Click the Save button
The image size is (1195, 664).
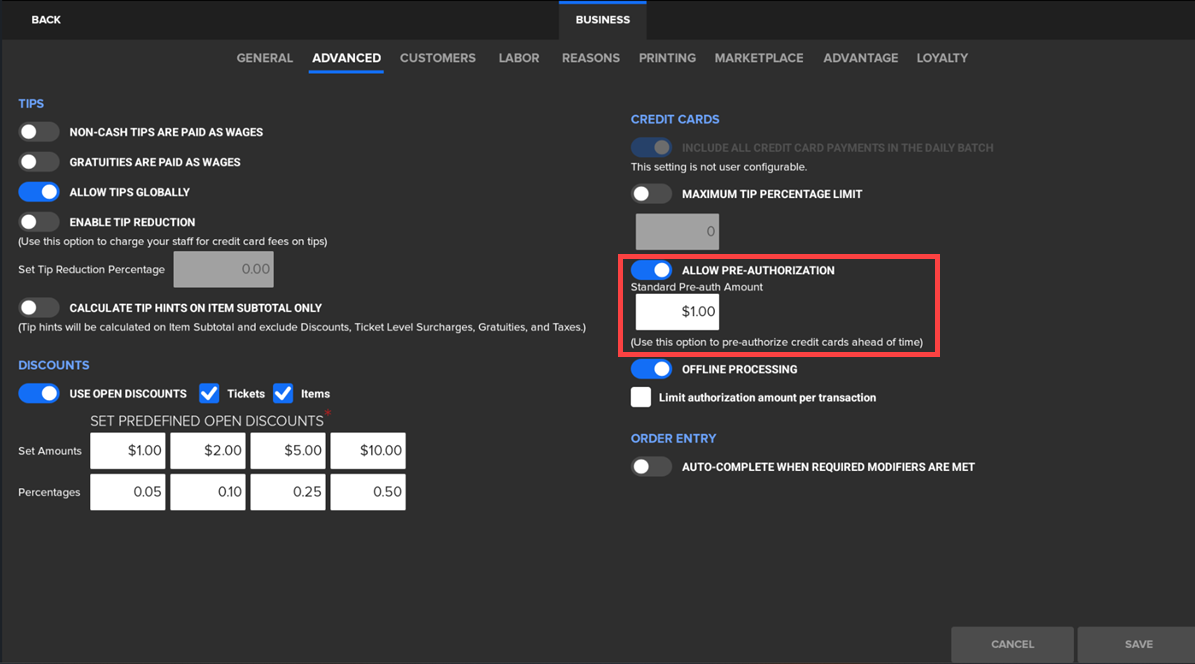click(x=1138, y=645)
